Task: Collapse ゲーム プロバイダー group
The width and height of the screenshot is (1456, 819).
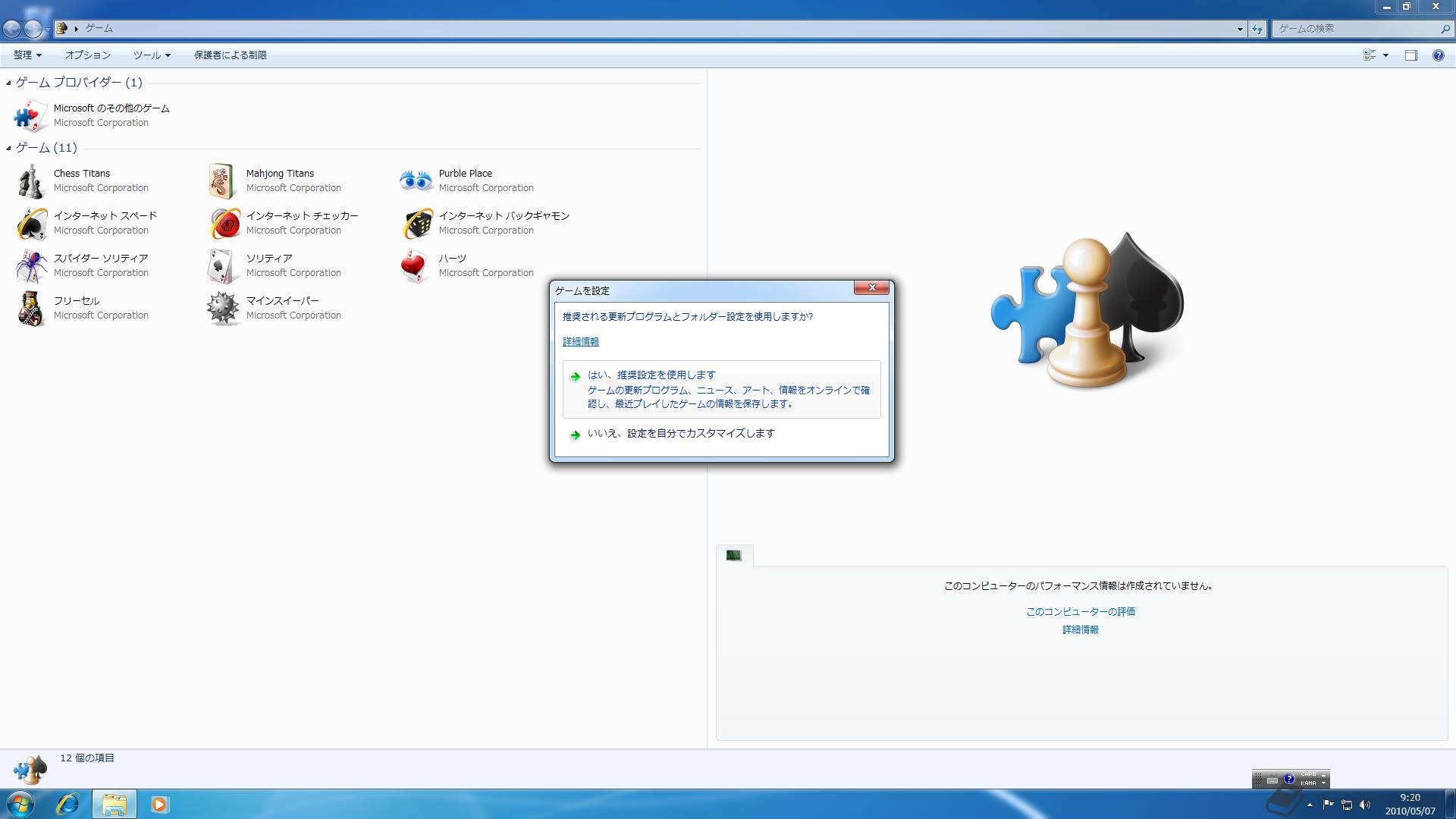Action: (8, 83)
